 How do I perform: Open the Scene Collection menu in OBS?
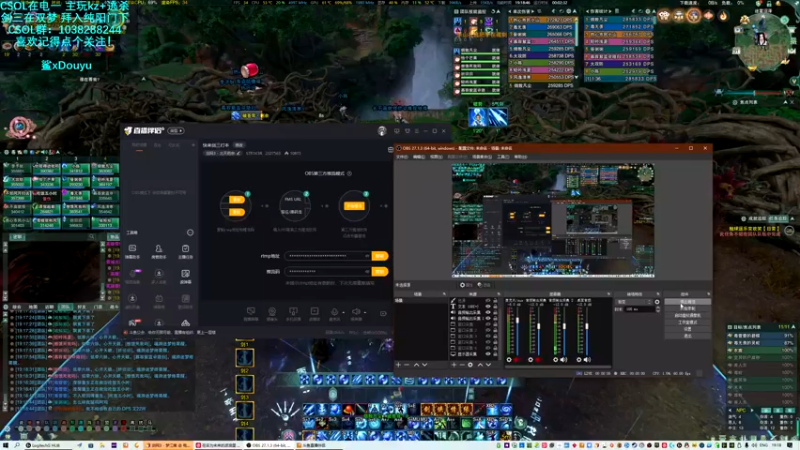(482, 157)
